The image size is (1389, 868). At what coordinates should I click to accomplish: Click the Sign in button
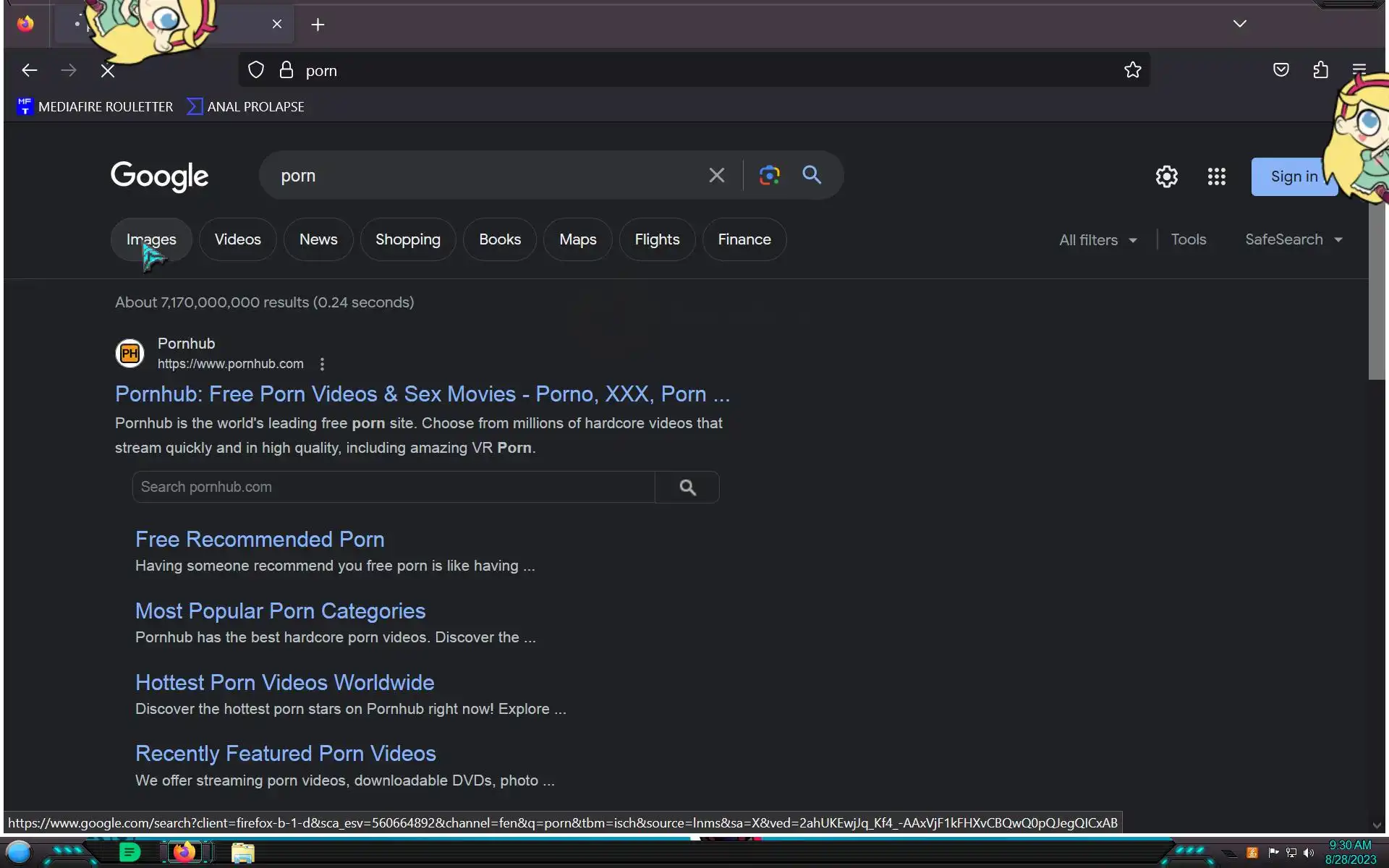coord(1293,176)
